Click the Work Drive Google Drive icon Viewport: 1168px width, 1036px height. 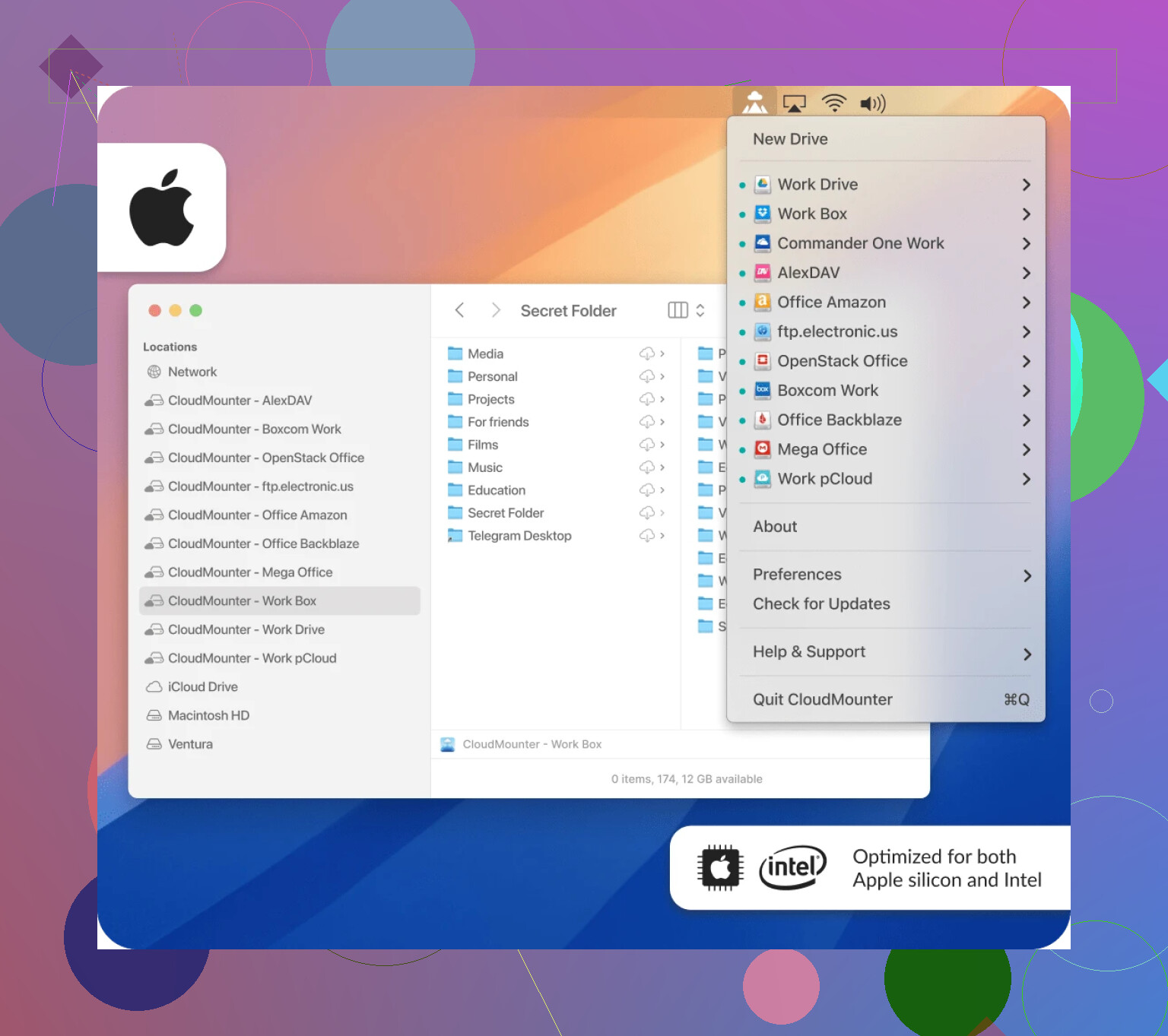(x=763, y=184)
